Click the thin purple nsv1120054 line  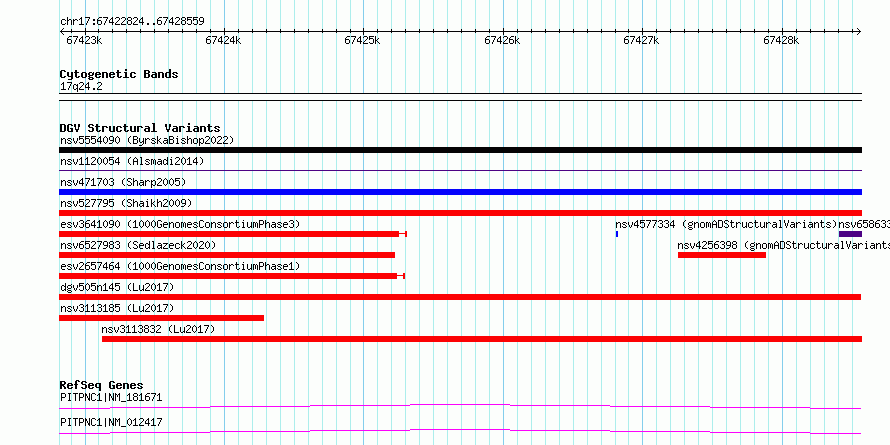point(460,170)
